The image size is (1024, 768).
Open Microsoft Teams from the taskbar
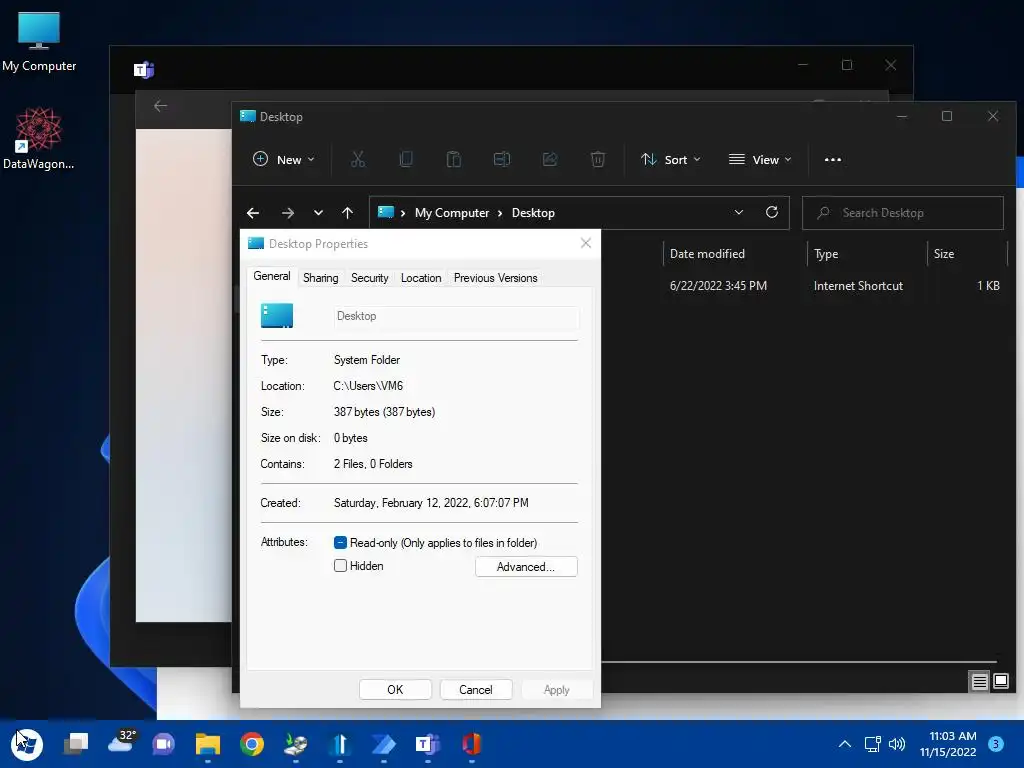pos(427,744)
